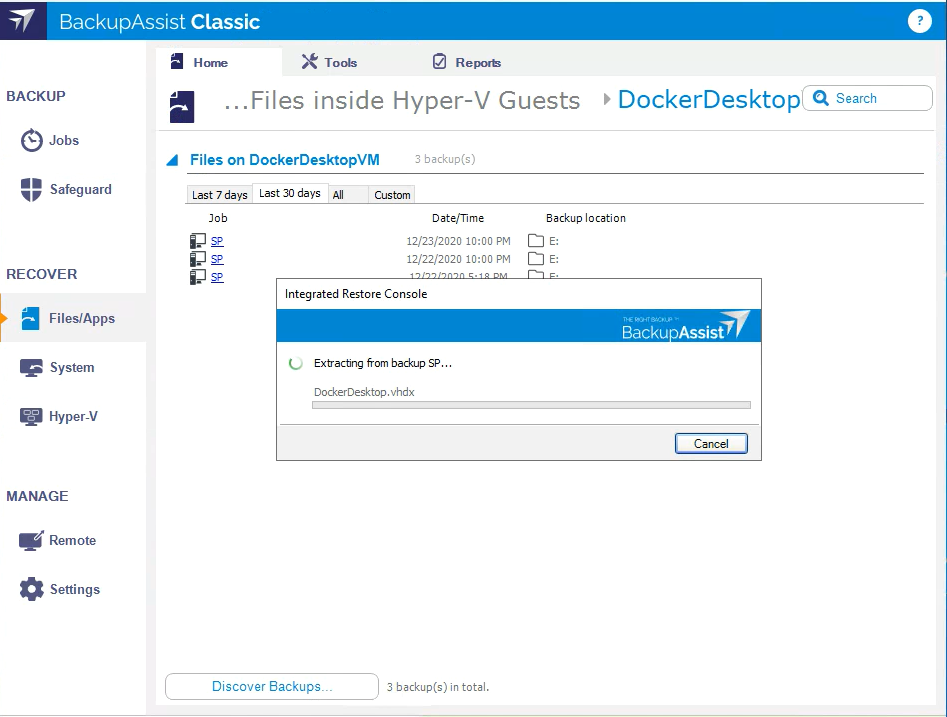Click the DockerDesktop.vhdx extraction progress bar
The height and width of the screenshot is (717, 947).
click(x=531, y=406)
